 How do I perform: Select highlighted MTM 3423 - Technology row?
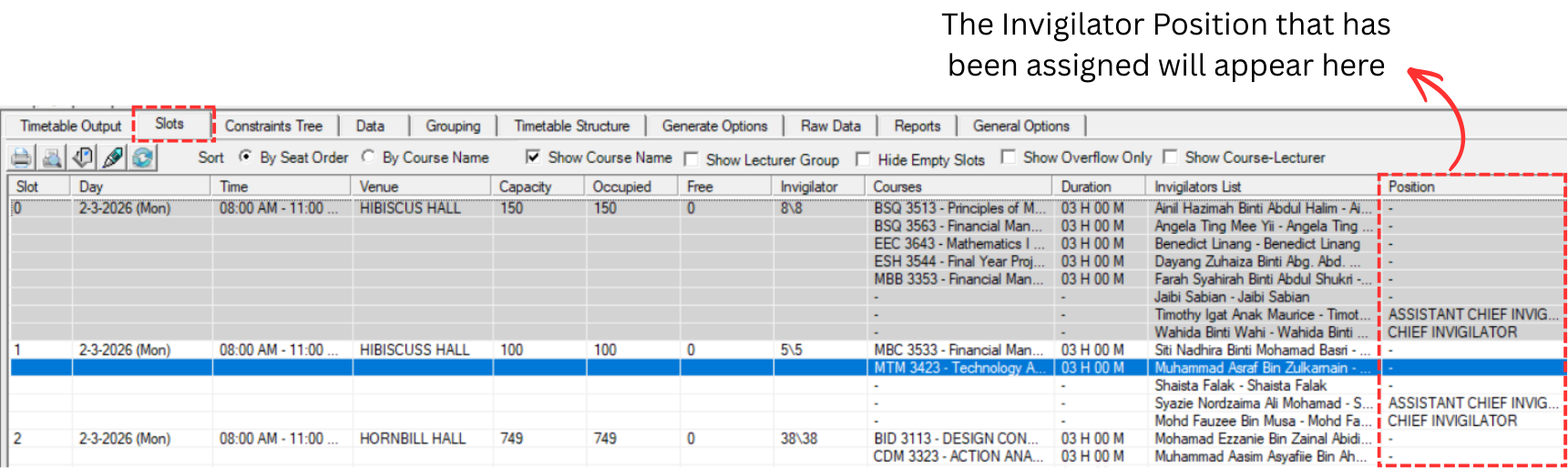coord(960,368)
